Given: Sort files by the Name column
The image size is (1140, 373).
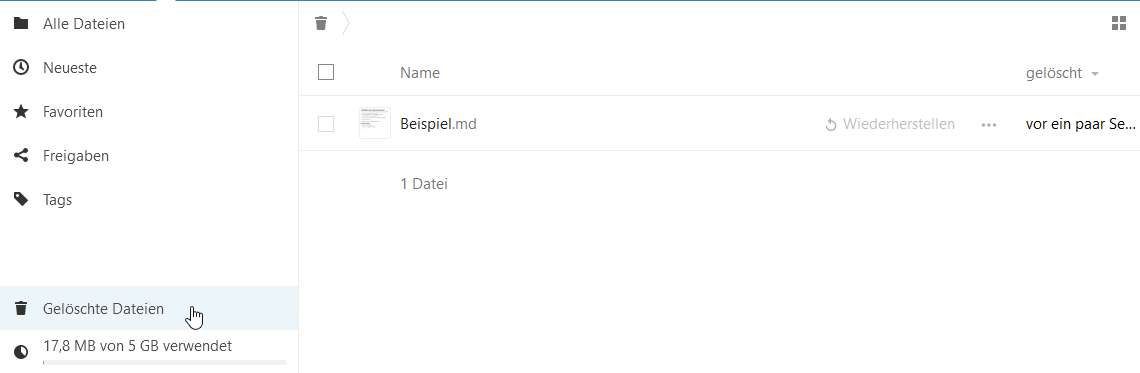Looking at the screenshot, I should pyautogui.click(x=420, y=73).
